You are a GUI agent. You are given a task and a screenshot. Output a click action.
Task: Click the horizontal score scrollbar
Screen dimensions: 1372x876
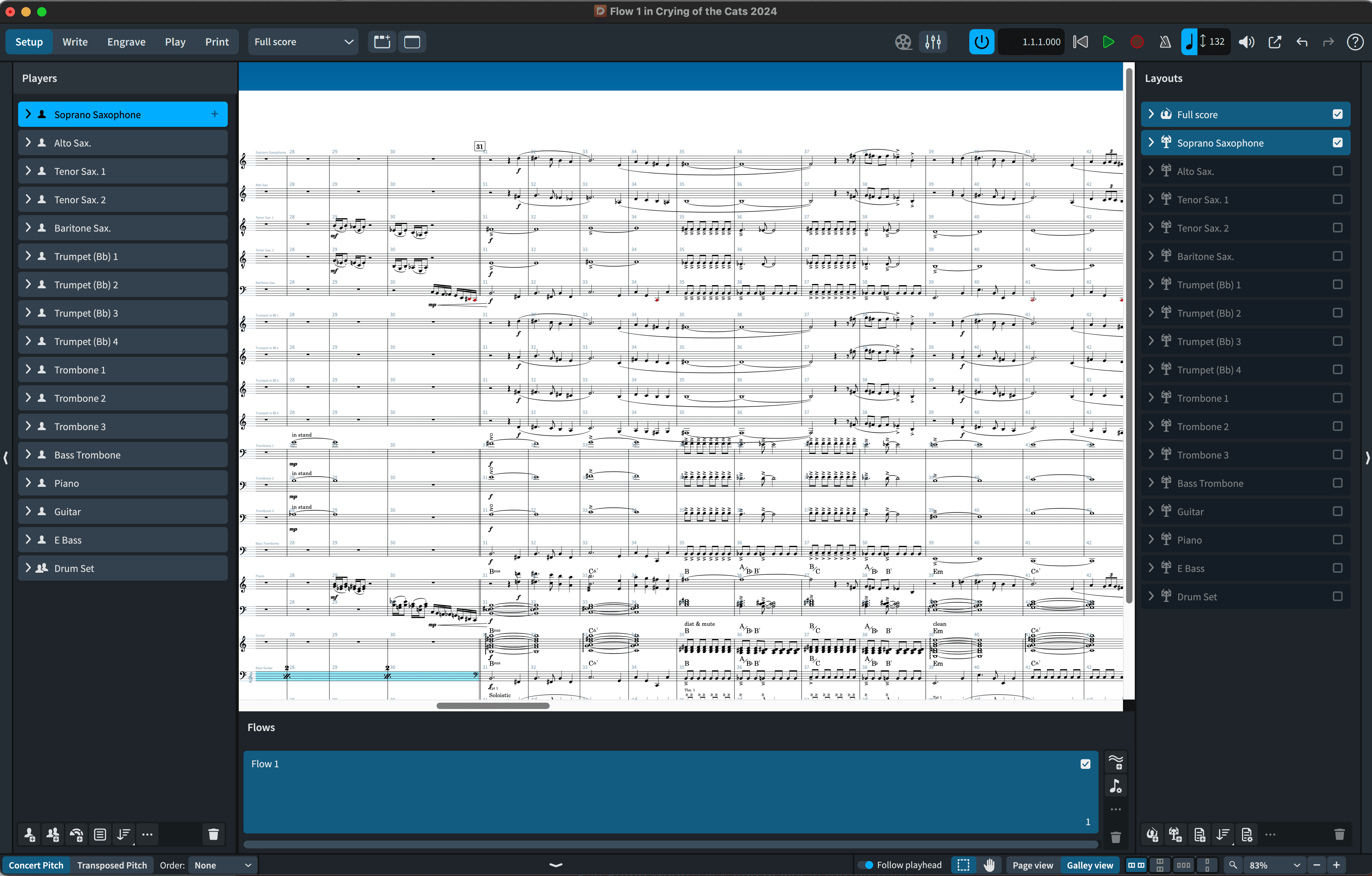tap(493, 706)
